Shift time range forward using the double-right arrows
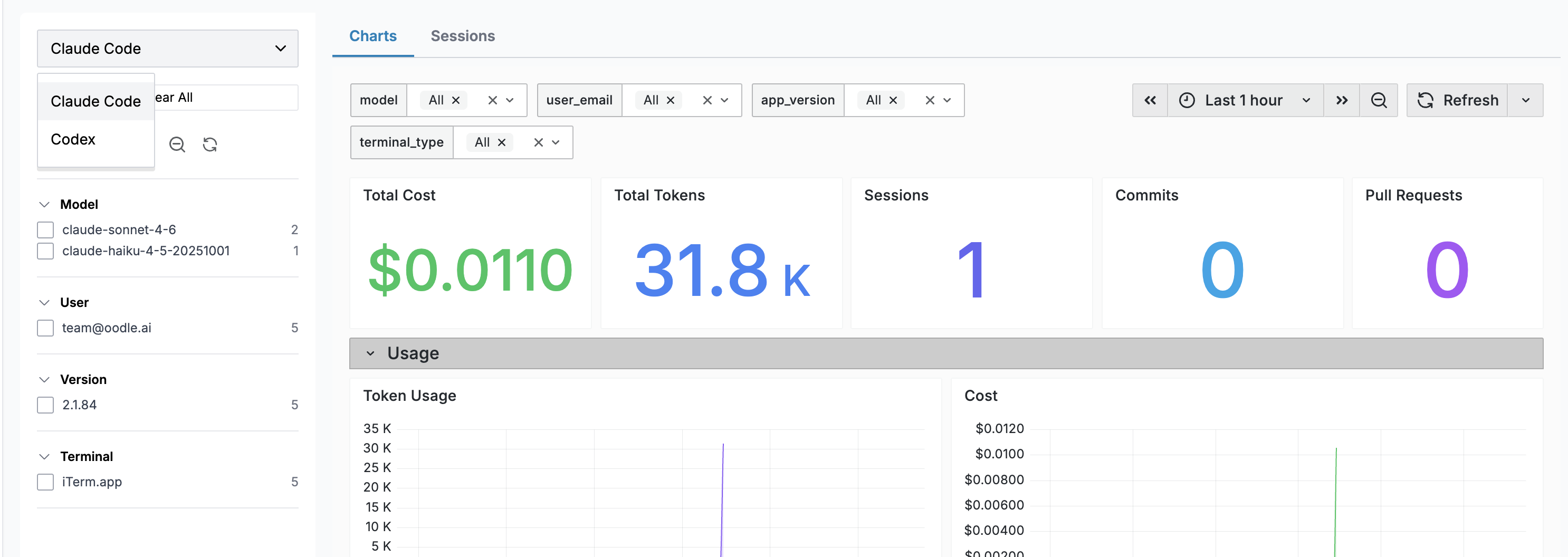Image resolution: width=1568 pixels, height=557 pixels. [x=1342, y=100]
